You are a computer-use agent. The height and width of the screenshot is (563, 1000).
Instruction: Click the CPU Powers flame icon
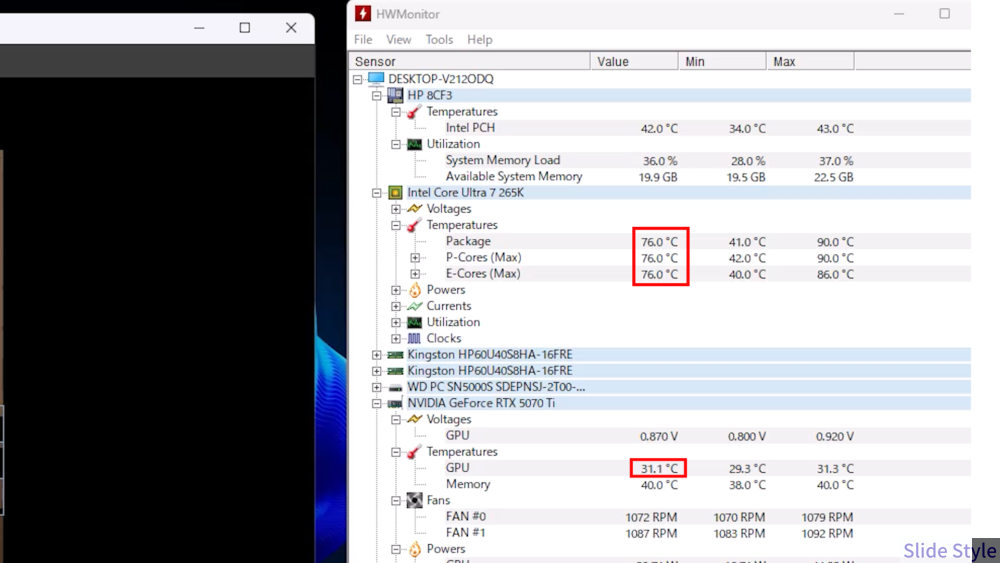point(415,290)
